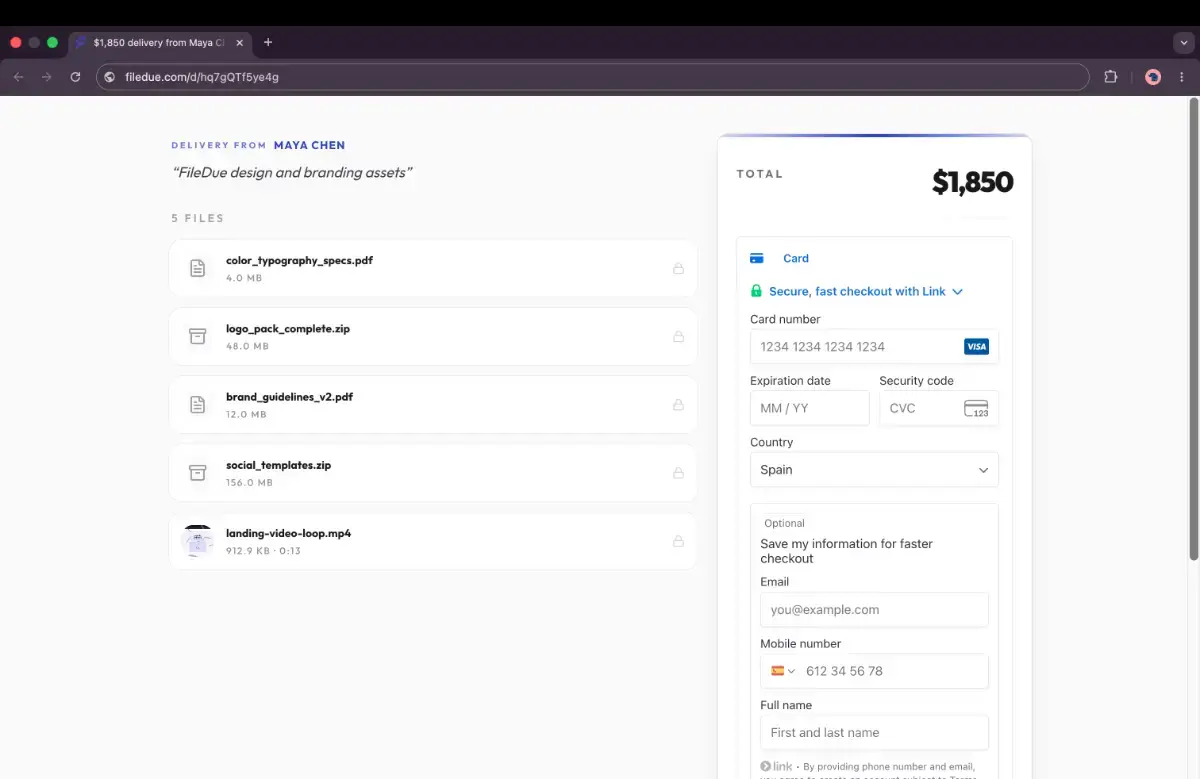Screen dimensions: 1200x779
Task: Focus the CVC security code field
Action: (x=939, y=408)
